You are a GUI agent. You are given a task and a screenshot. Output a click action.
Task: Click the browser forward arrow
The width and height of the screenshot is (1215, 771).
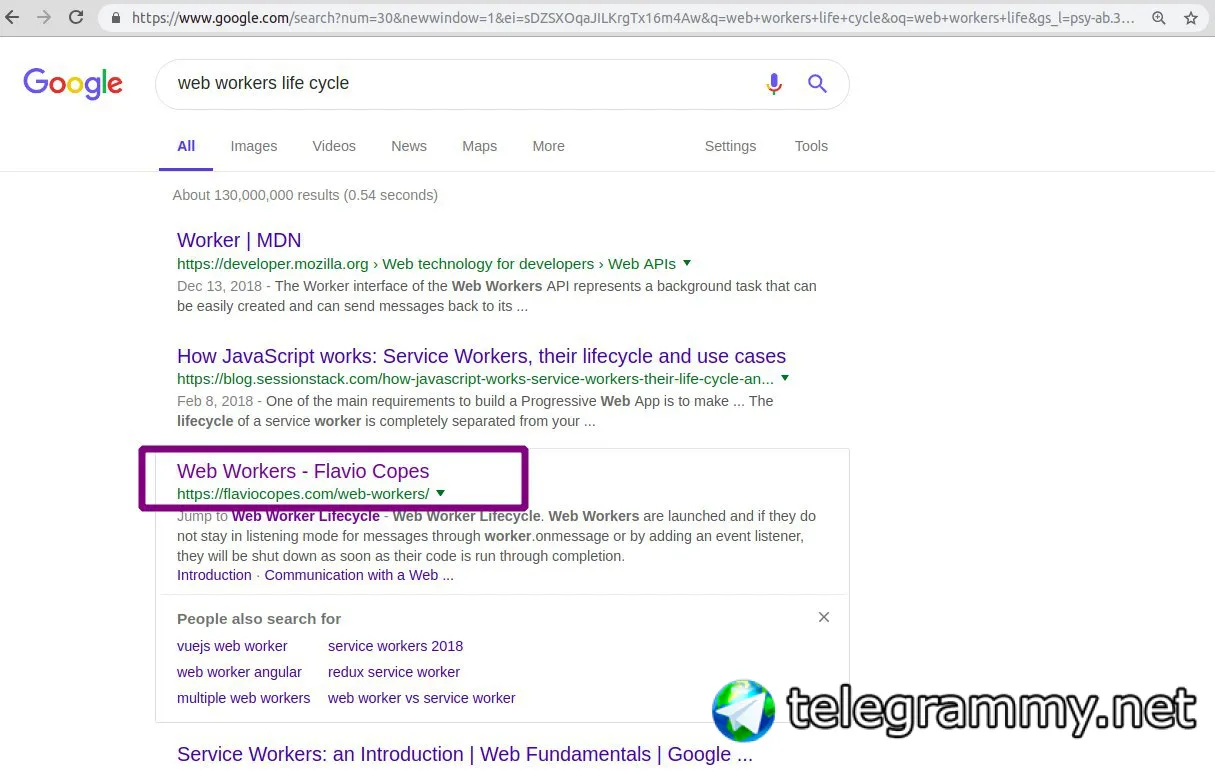[44, 17]
